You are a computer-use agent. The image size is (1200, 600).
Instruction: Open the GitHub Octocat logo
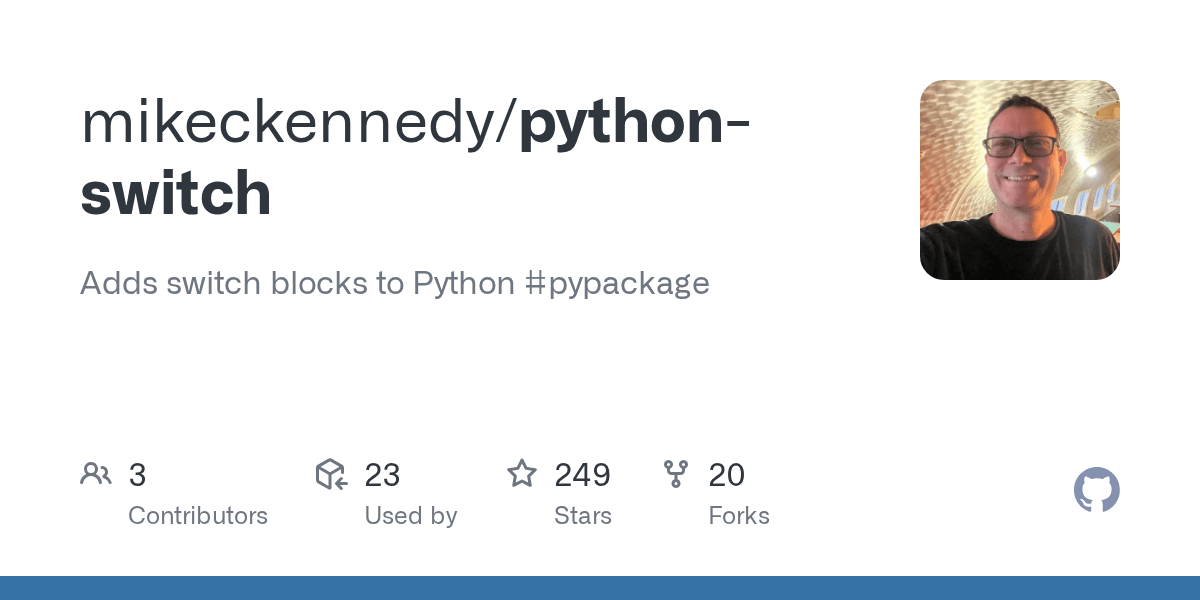(x=1096, y=491)
